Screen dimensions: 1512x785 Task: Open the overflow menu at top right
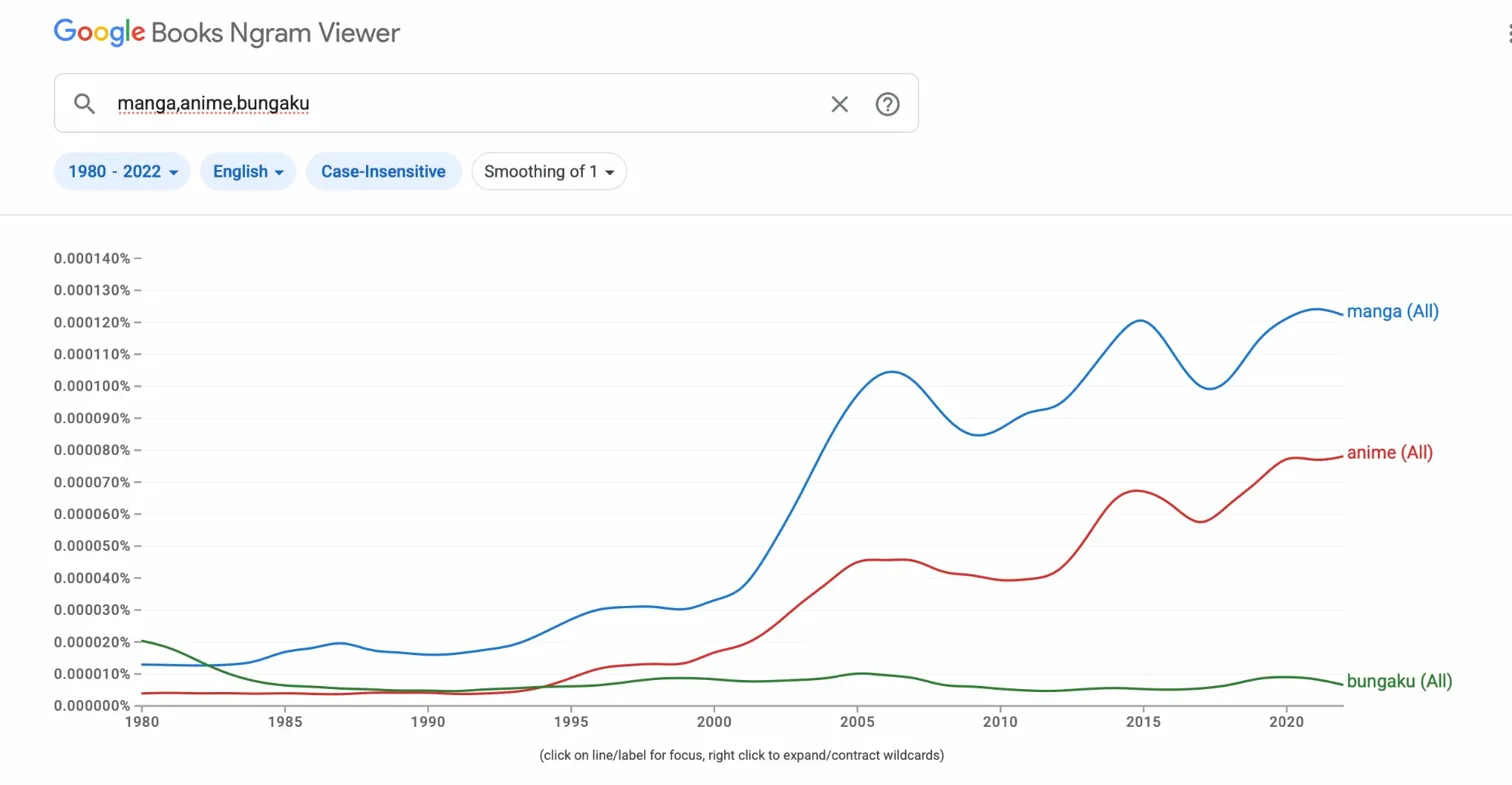tap(1506, 33)
